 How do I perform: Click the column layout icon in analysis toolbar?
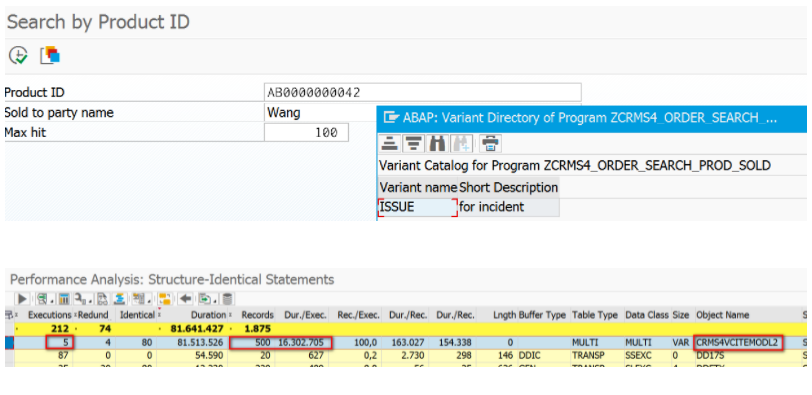pyautogui.click(x=64, y=299)
